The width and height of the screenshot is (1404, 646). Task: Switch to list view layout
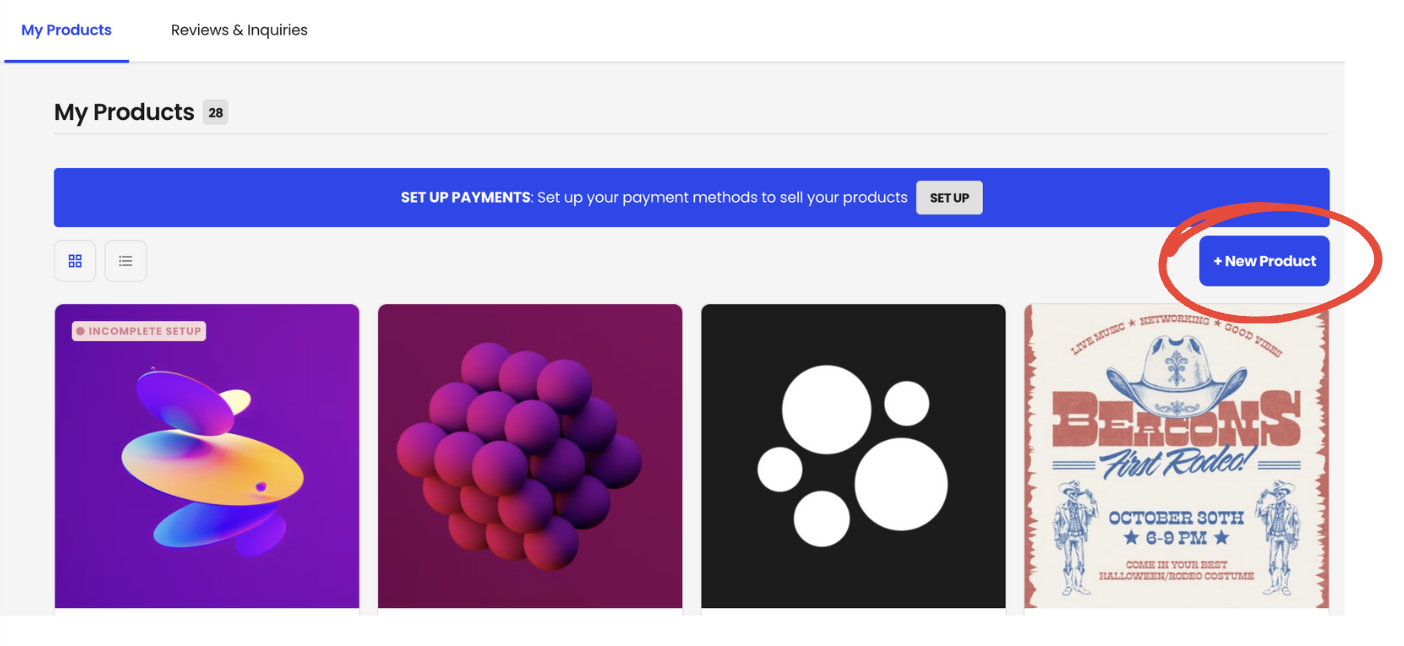click(x=126, y=261)
